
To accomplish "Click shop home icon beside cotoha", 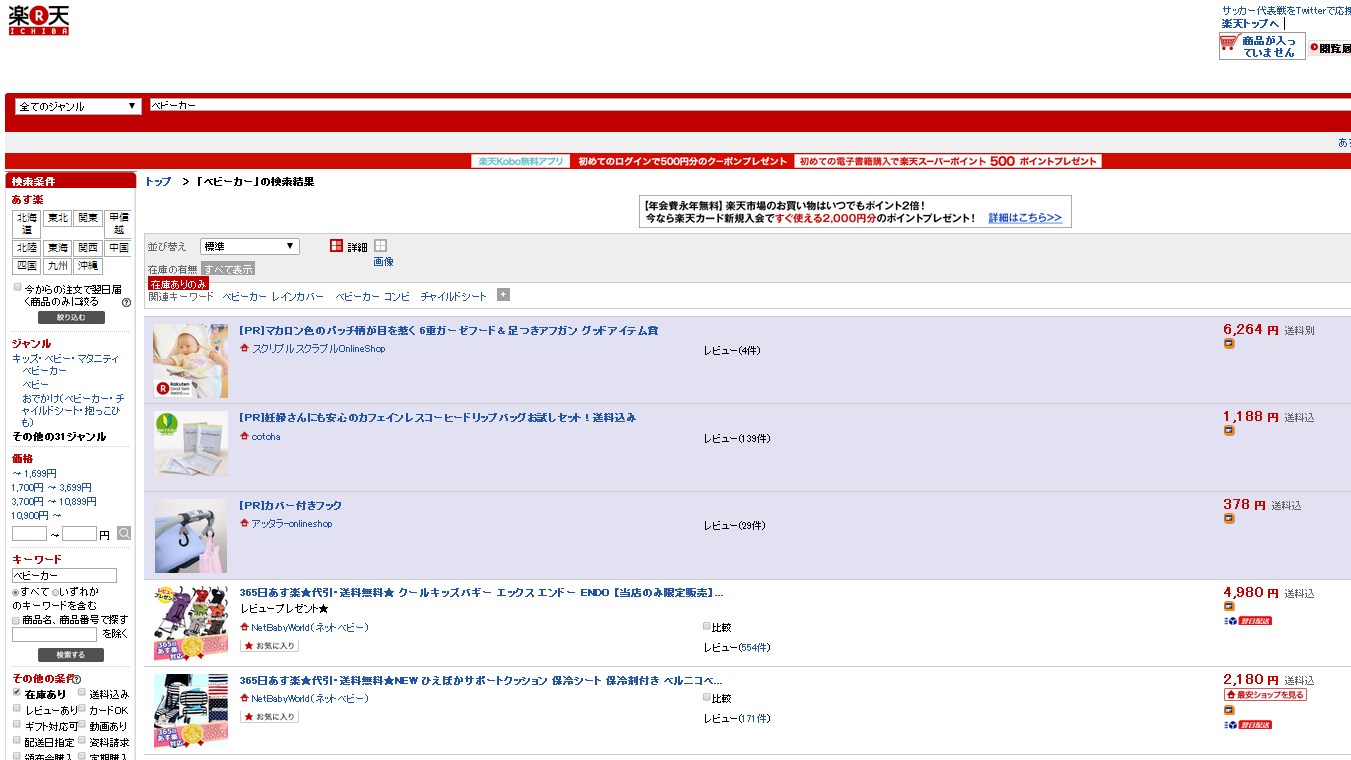I will pos(244,436).
